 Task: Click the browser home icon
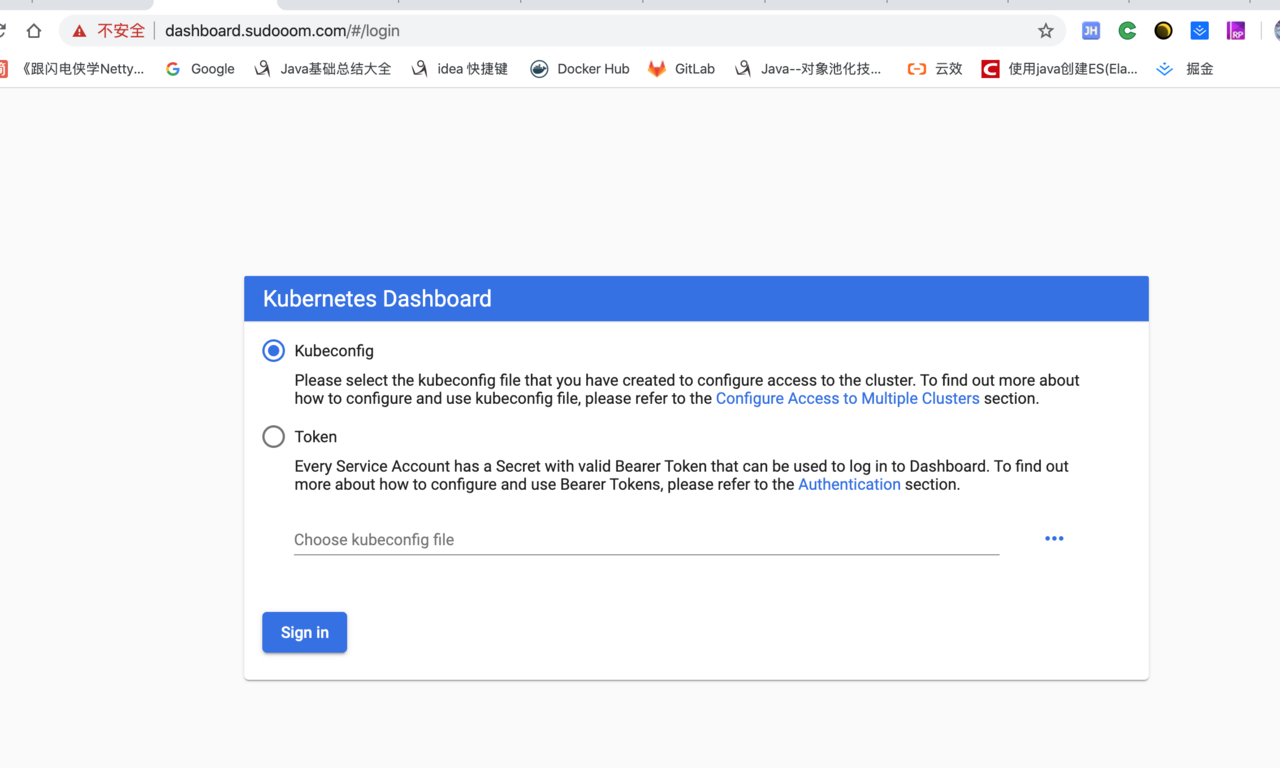click(x=34, y=31)
